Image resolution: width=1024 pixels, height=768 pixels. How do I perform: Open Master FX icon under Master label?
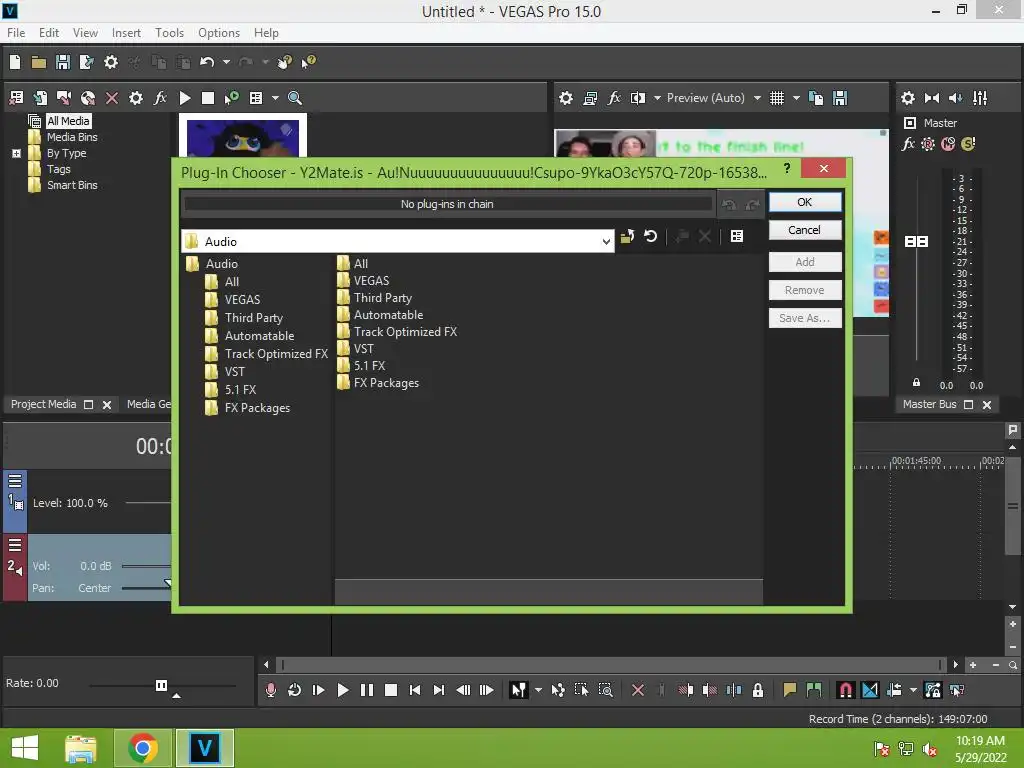[908, 144]
